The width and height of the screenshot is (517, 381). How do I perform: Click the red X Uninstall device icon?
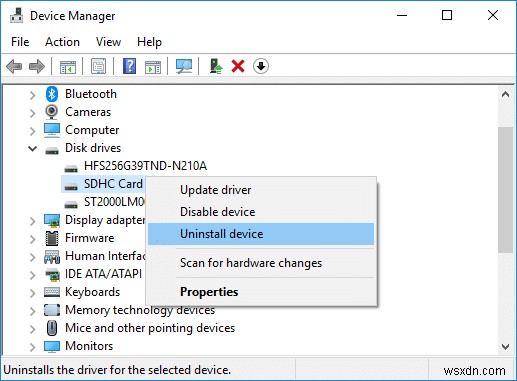[x=238, y=66]
